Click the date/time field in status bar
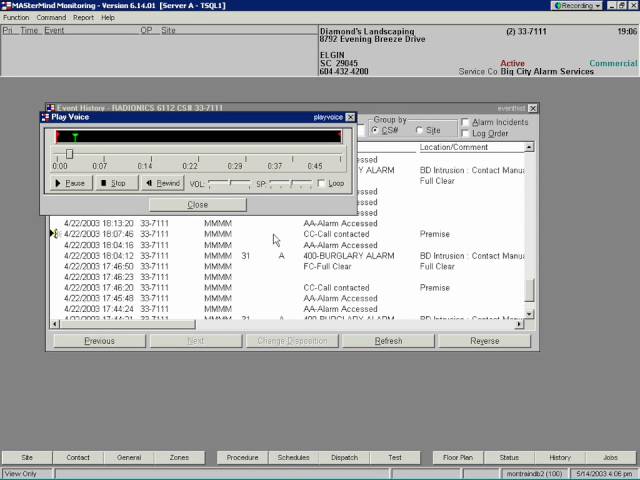Image resolution: width=640 pixels, height=480 pixels. pyautogui.click(x=604, y=474)
